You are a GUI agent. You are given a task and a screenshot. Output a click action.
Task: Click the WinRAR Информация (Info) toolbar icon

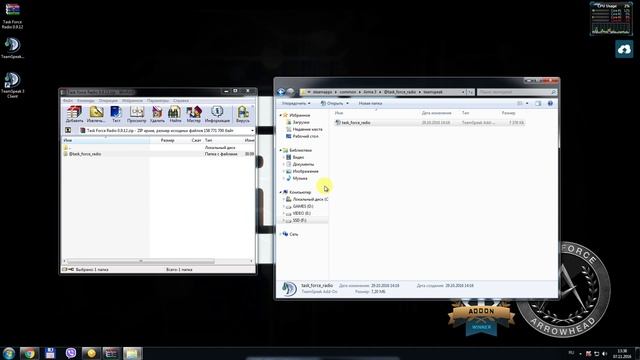217,114
